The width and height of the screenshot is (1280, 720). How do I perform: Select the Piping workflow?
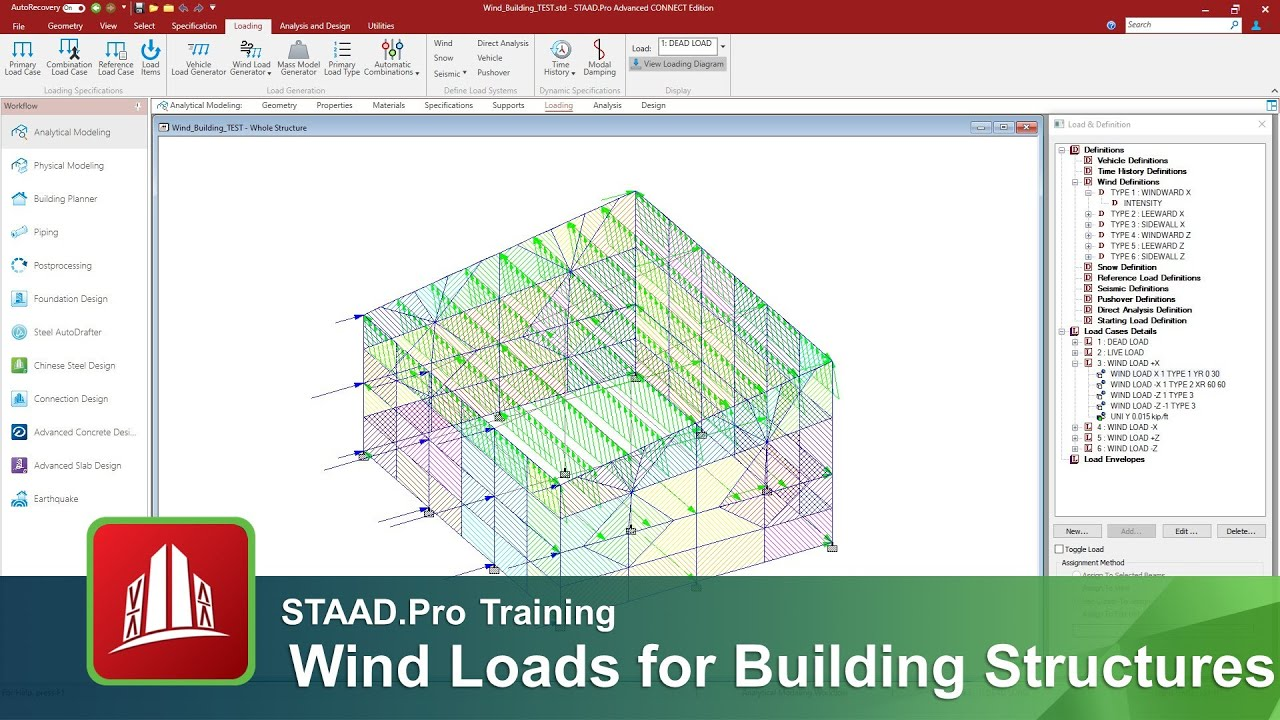click(74, 232)
